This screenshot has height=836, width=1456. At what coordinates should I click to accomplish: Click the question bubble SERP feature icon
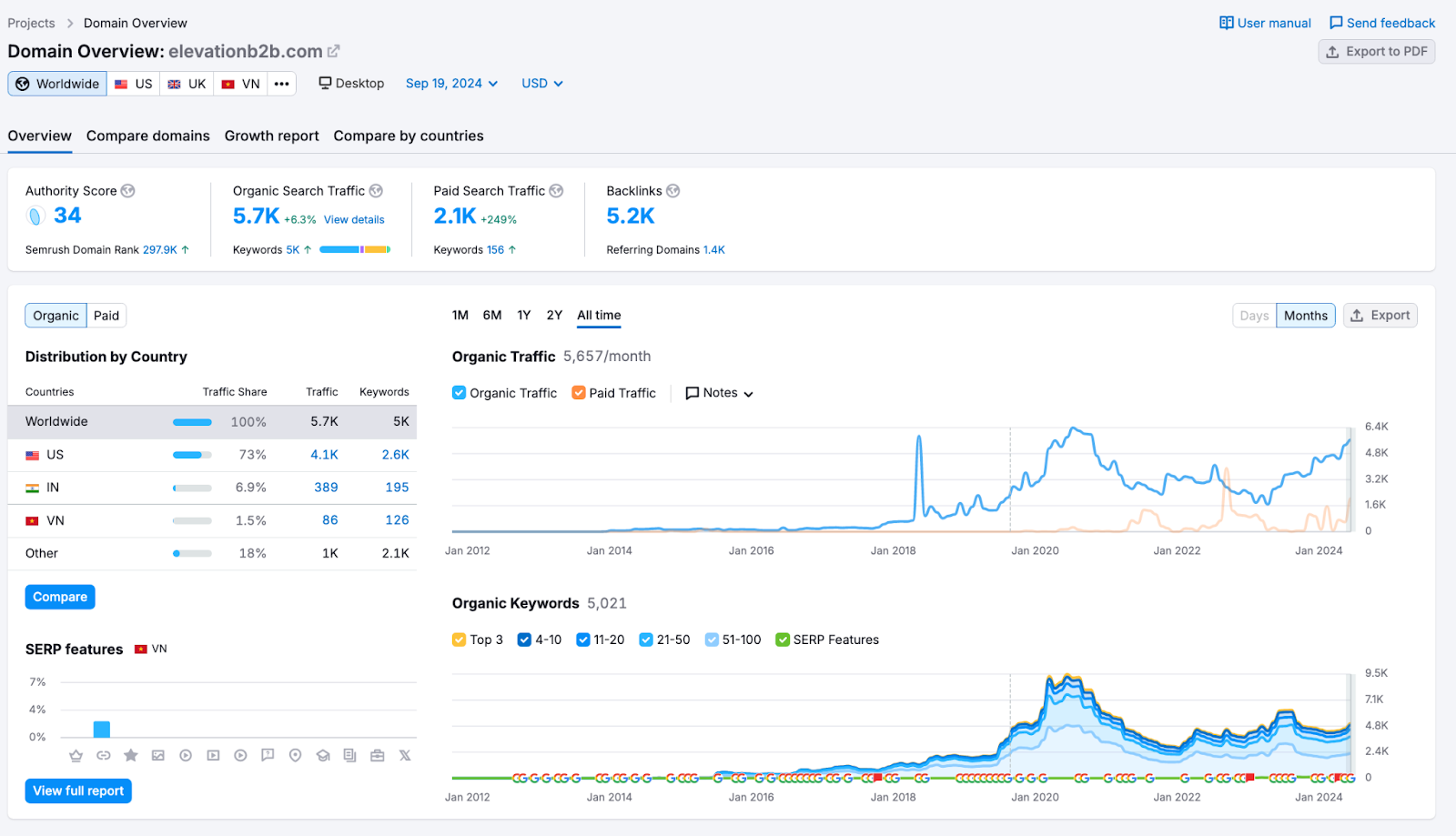coord(268,755)
